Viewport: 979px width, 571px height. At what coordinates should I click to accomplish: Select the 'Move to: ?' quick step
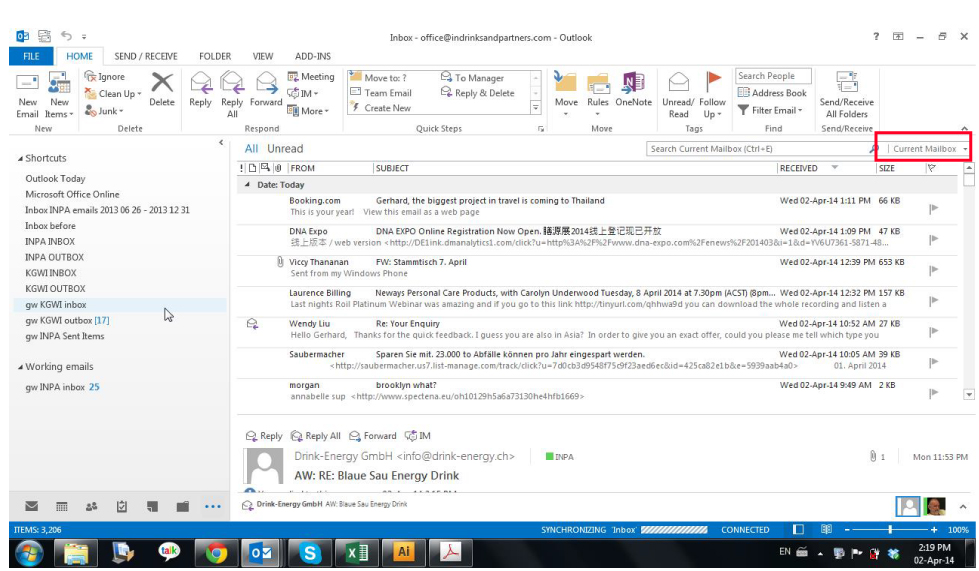pyautogui.click(x=378, y=77)
